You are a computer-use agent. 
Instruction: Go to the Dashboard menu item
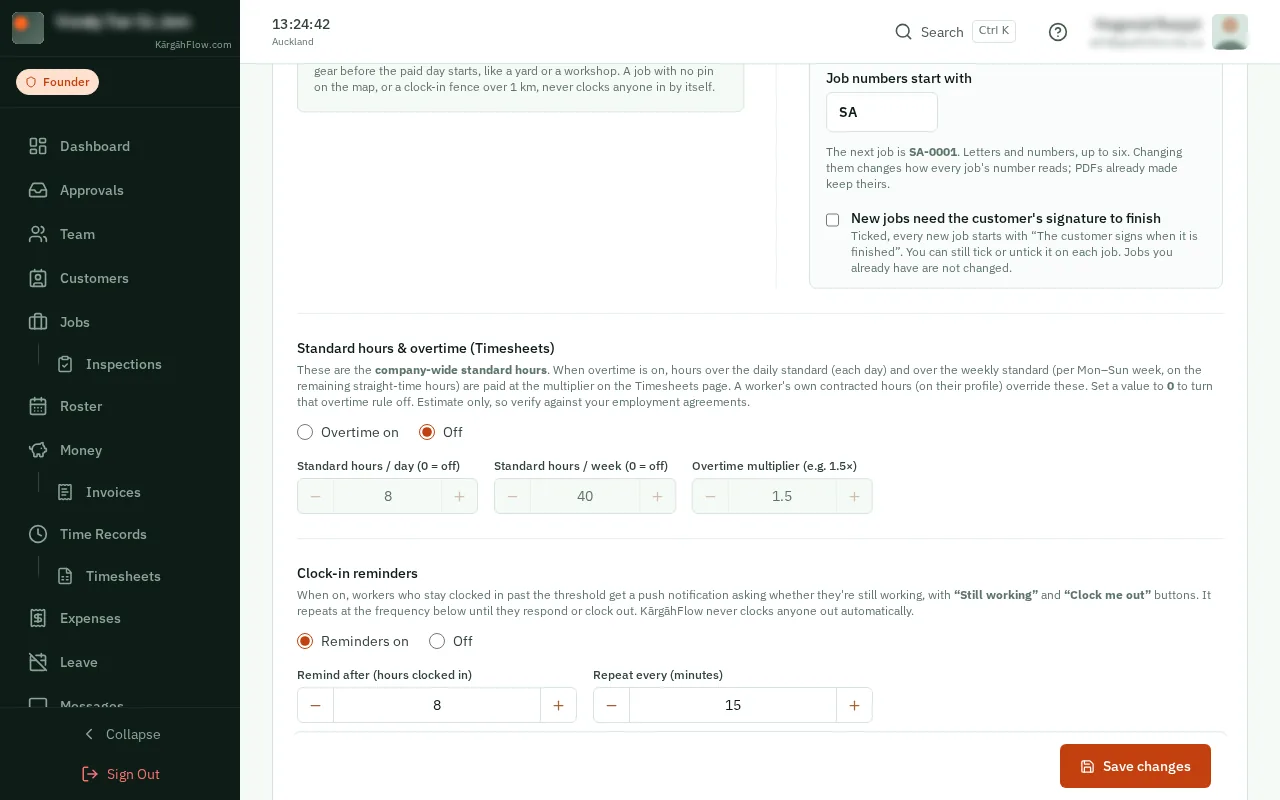tap(120, 146)
